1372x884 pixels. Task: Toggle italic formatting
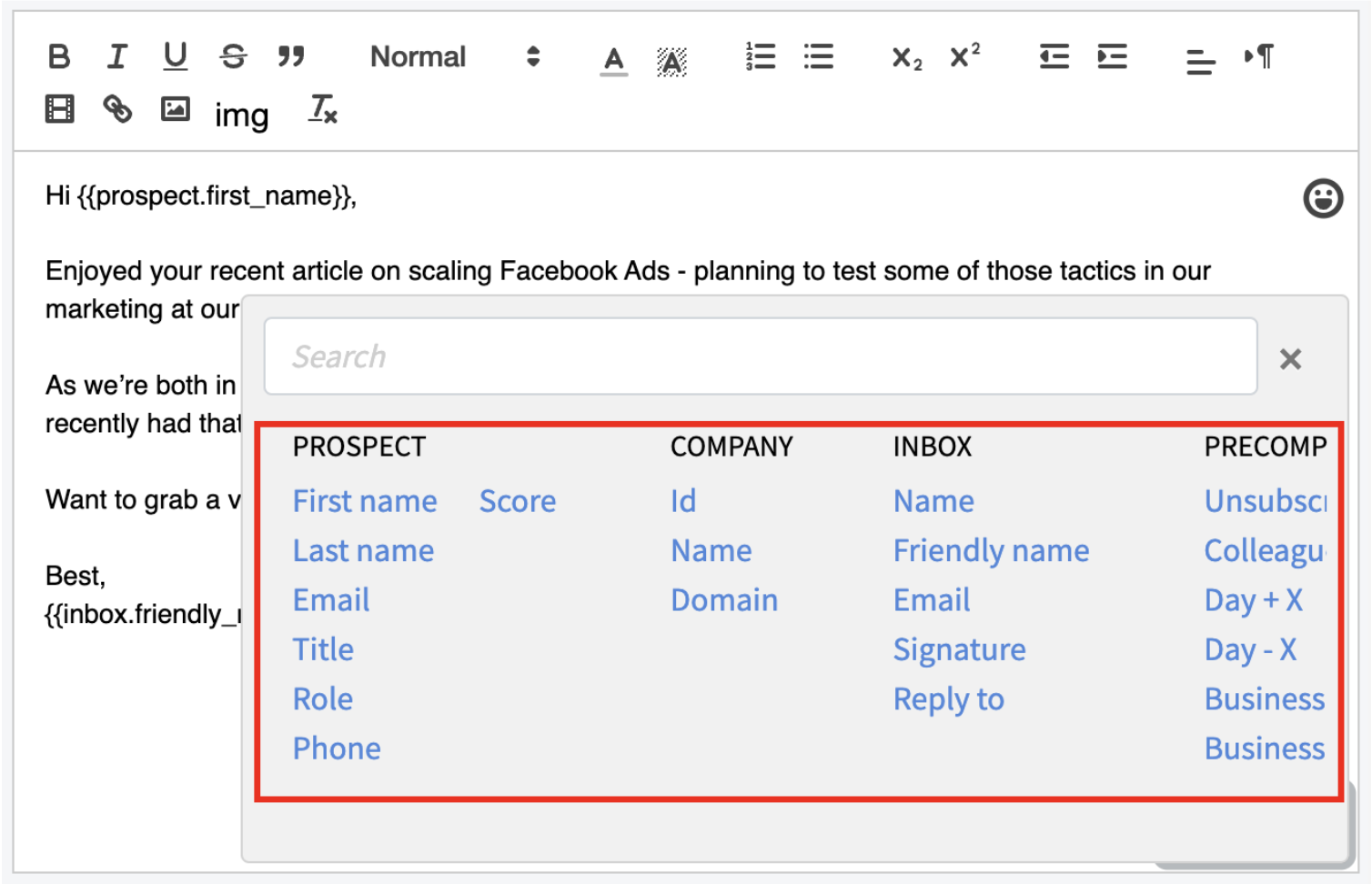point(116,56)
